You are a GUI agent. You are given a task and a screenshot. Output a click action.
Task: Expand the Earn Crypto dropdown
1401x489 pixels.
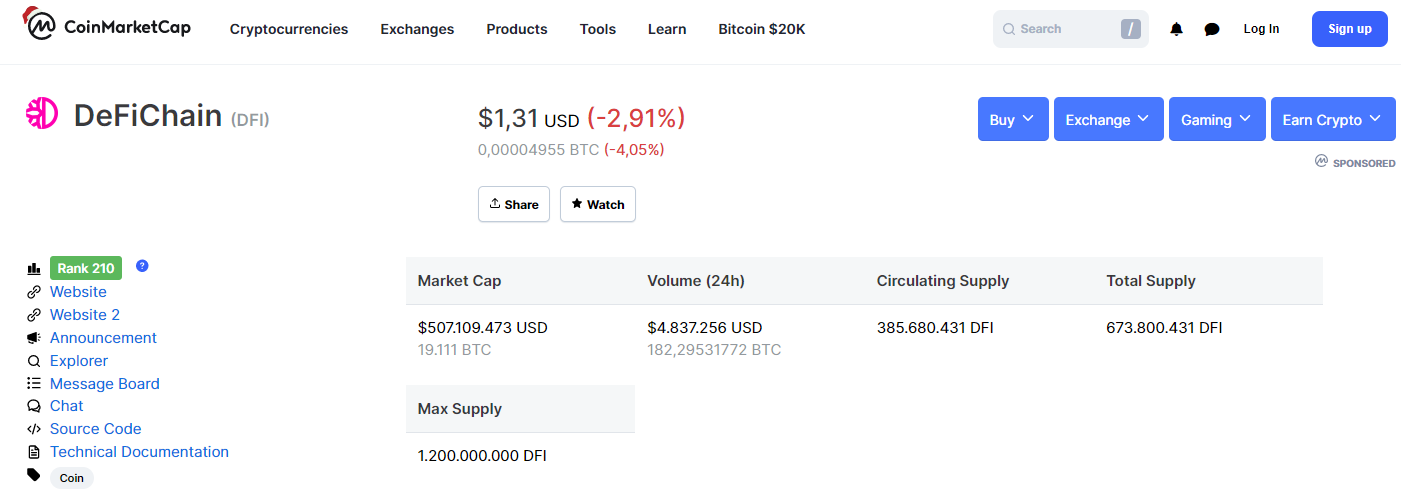point(1333,119)
